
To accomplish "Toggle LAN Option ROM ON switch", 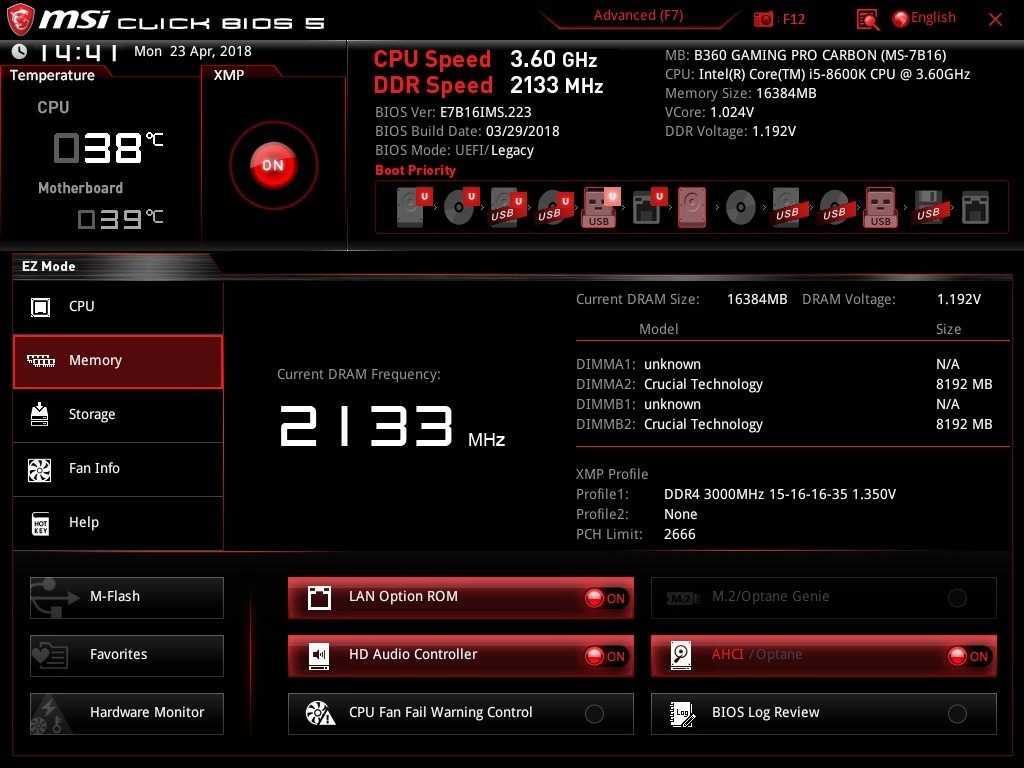I will coord(606,598).
